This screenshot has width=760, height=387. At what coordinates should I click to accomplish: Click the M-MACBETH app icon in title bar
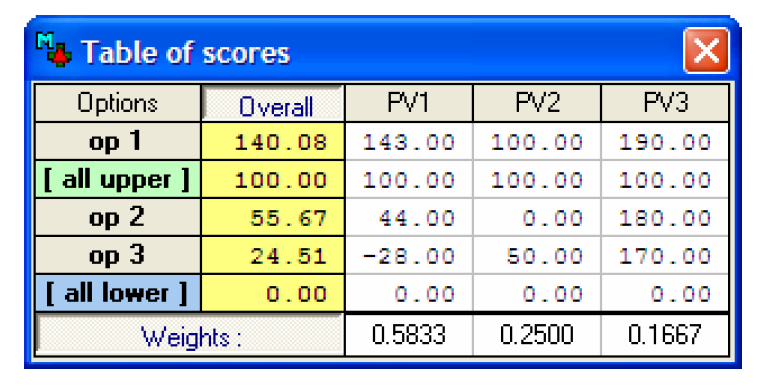[x=53, y=50]
